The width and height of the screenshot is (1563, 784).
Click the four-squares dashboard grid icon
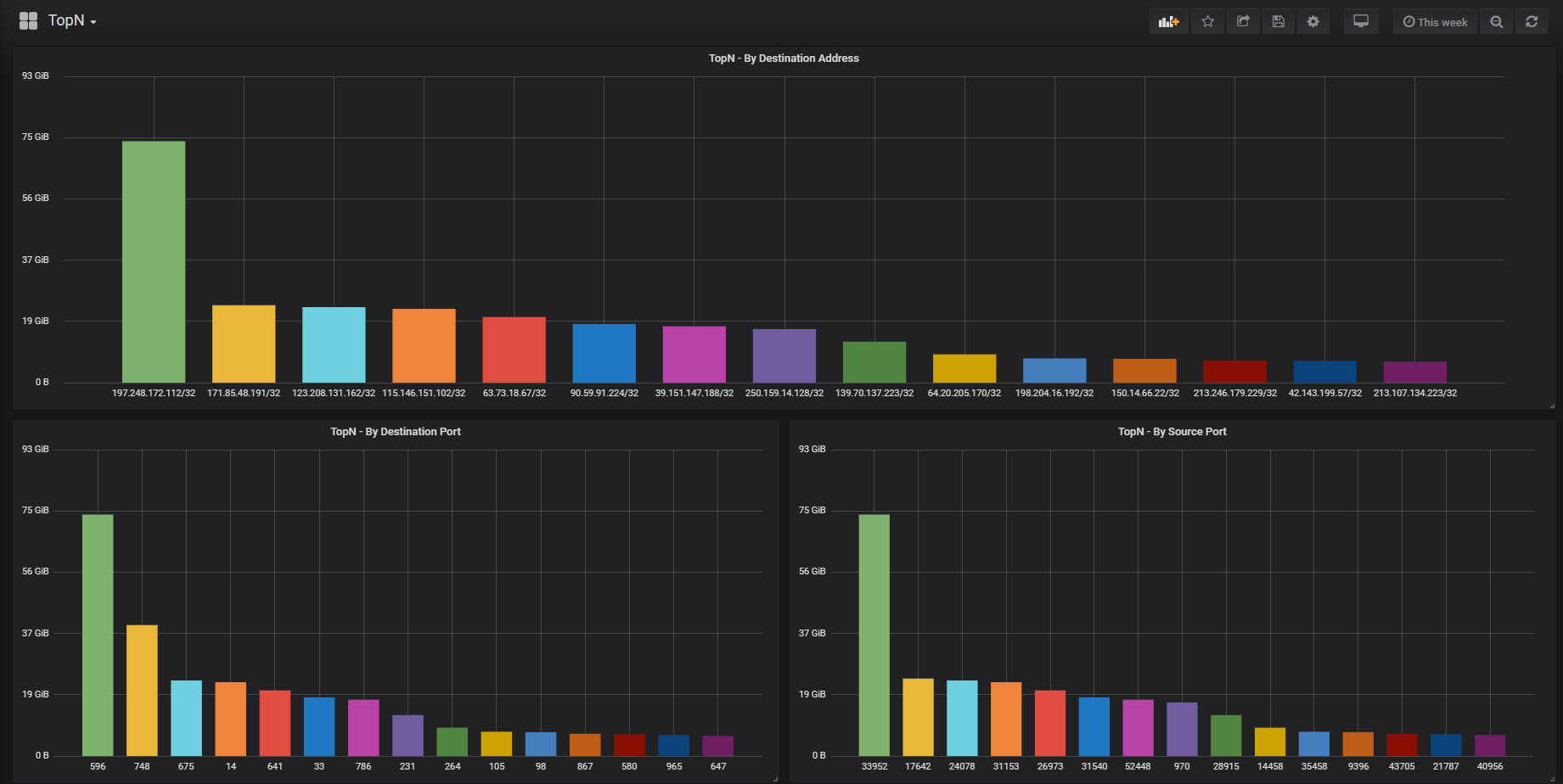pyautogui.click(x=28, y=20)
